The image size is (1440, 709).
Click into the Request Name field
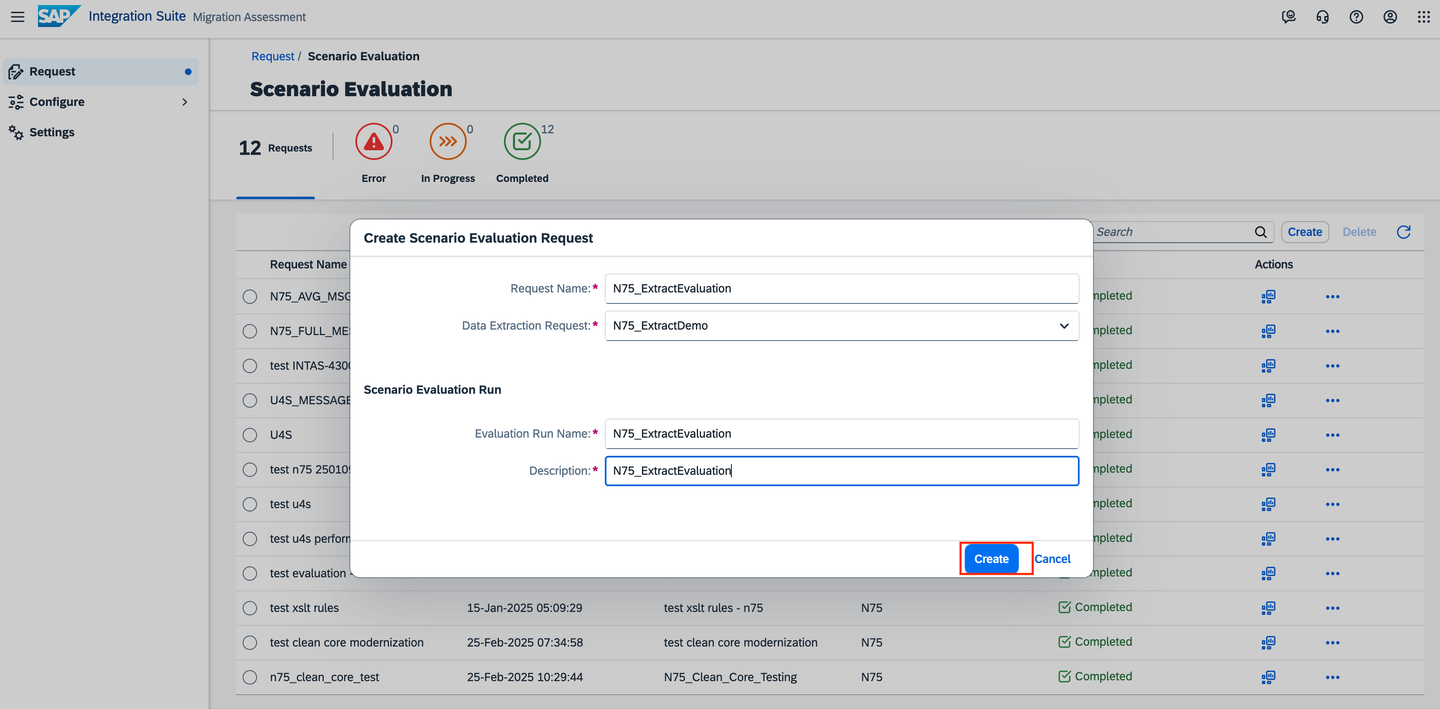[842, 288]
